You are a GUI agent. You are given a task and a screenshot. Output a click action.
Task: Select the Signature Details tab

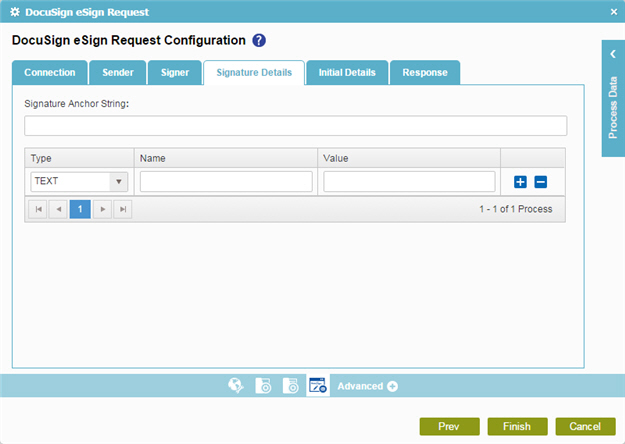point(254,73)
